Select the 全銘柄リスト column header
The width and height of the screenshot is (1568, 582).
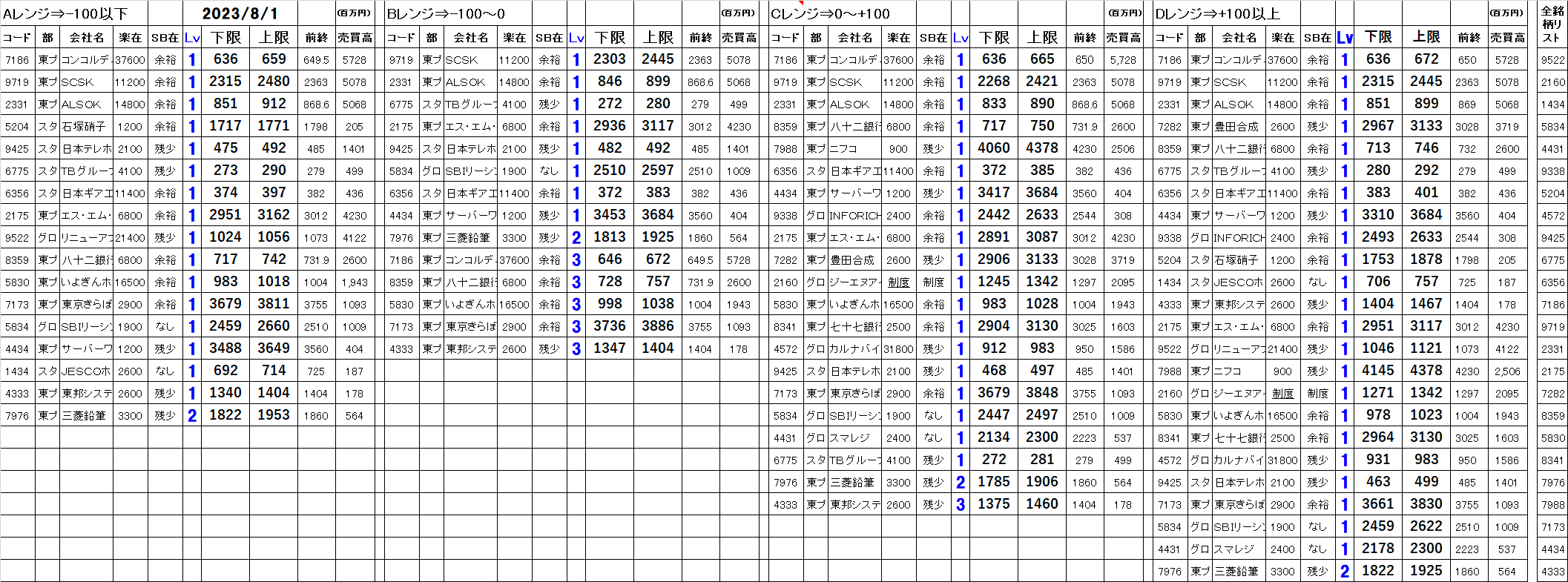(x=1552, y=24)
